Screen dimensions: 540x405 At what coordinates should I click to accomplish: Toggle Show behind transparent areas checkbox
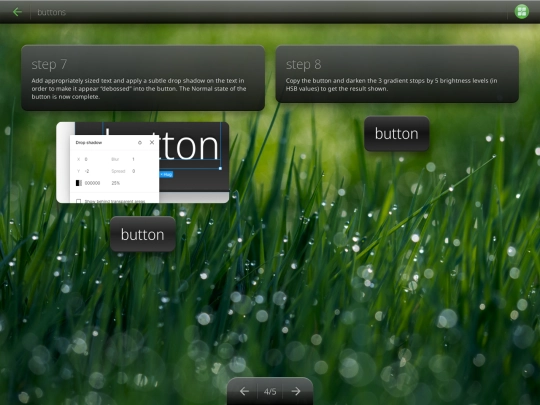click(x=79, y=201)
